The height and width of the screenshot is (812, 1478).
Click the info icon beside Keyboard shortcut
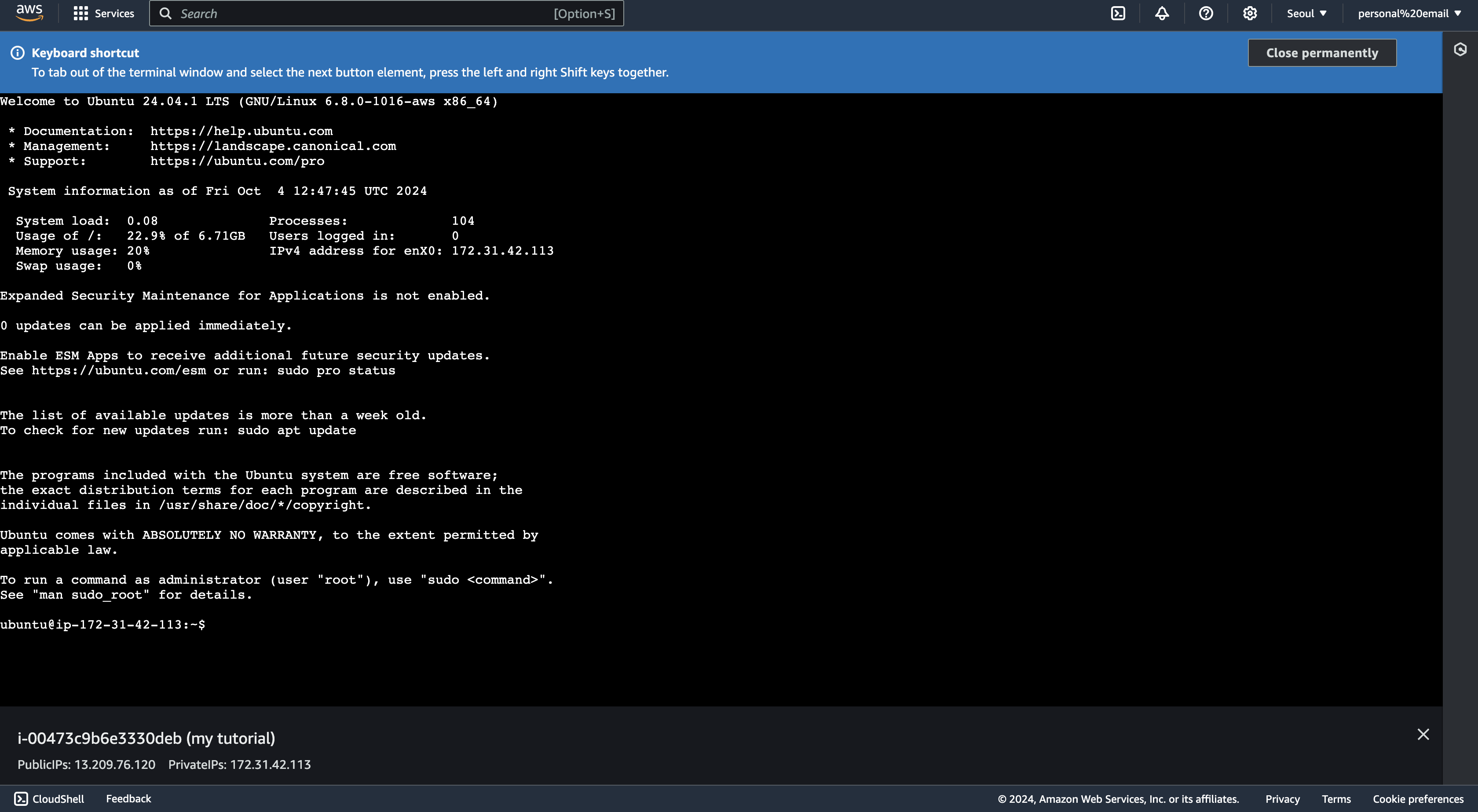coord(18,53)
